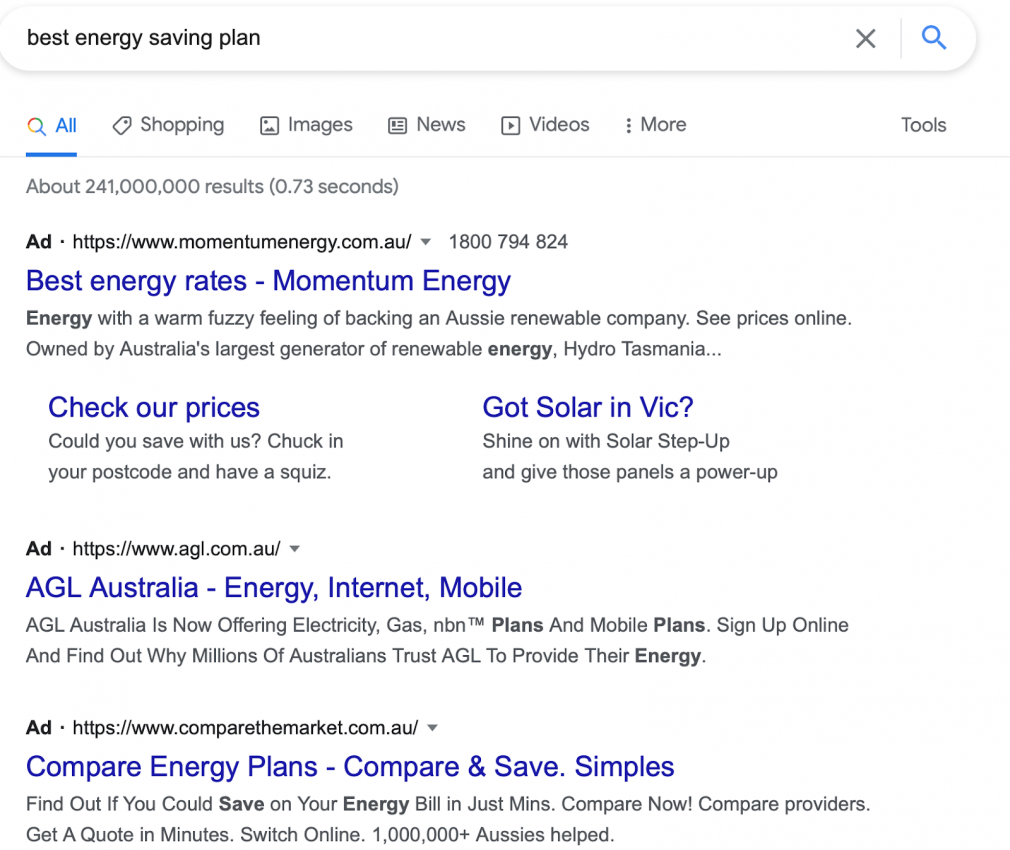Switch to the Images tab
Image resolution: width=1010 pixels, height=850 pixels.
[306, 125]
